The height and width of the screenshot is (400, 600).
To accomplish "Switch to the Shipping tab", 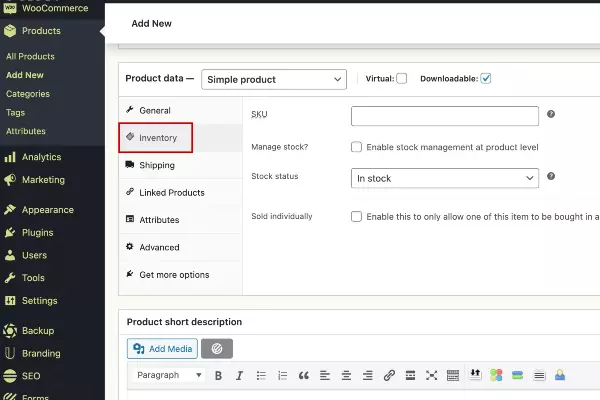I will 156,165.
